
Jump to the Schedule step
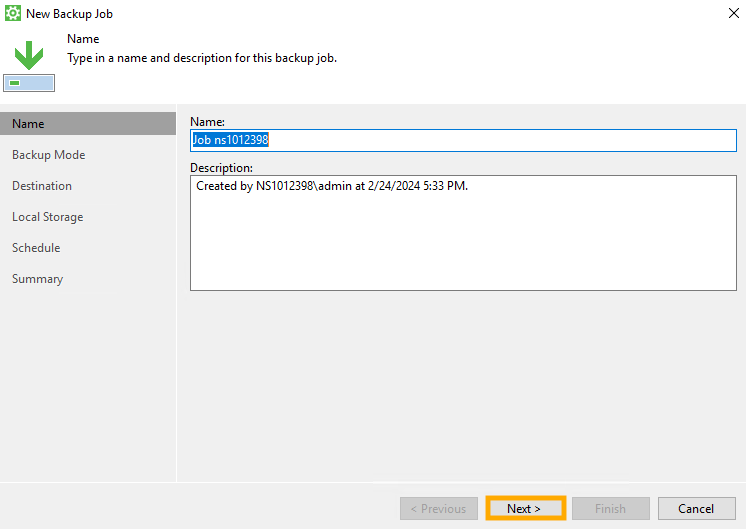(x=36, y=248)
